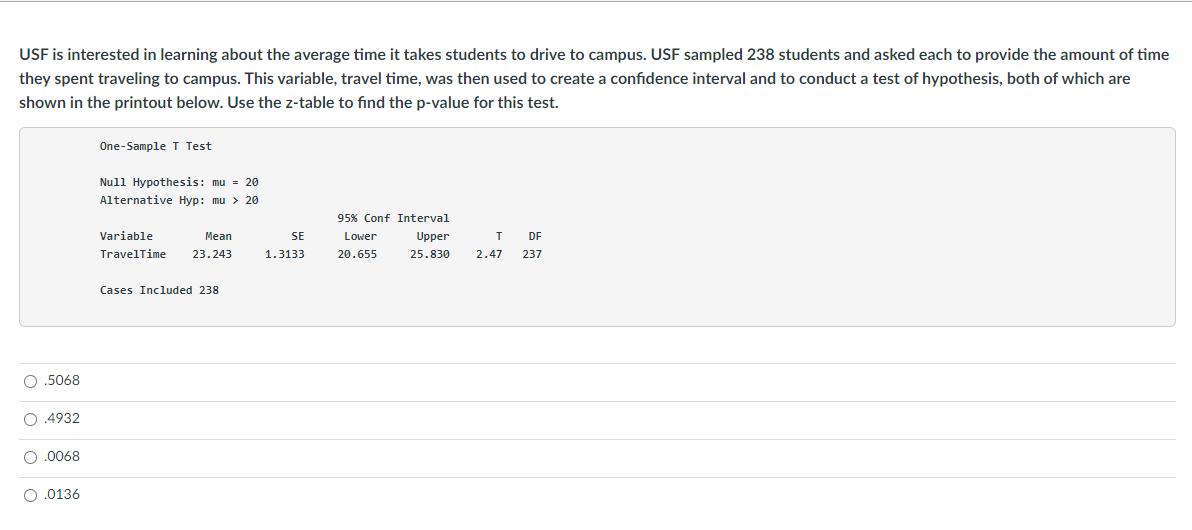Pick the .0068 radio button option
1192x530 pixels.
(x=32, y=457)
